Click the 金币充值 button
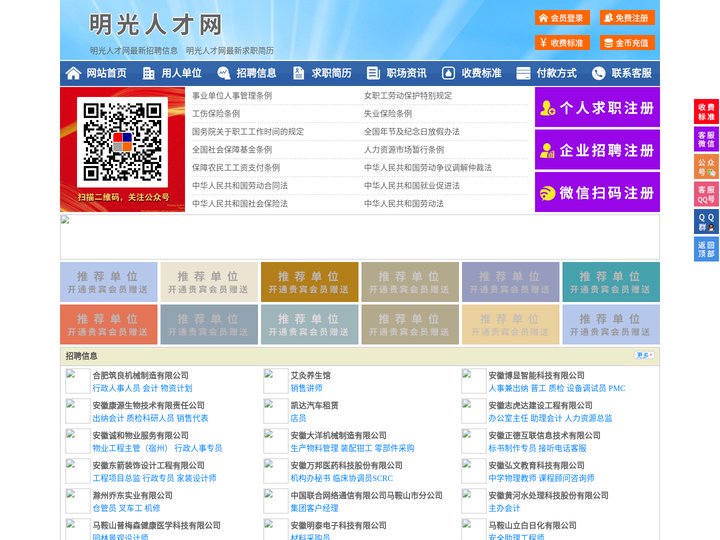This screenshot has height=540, width=720. coord(627,43)
